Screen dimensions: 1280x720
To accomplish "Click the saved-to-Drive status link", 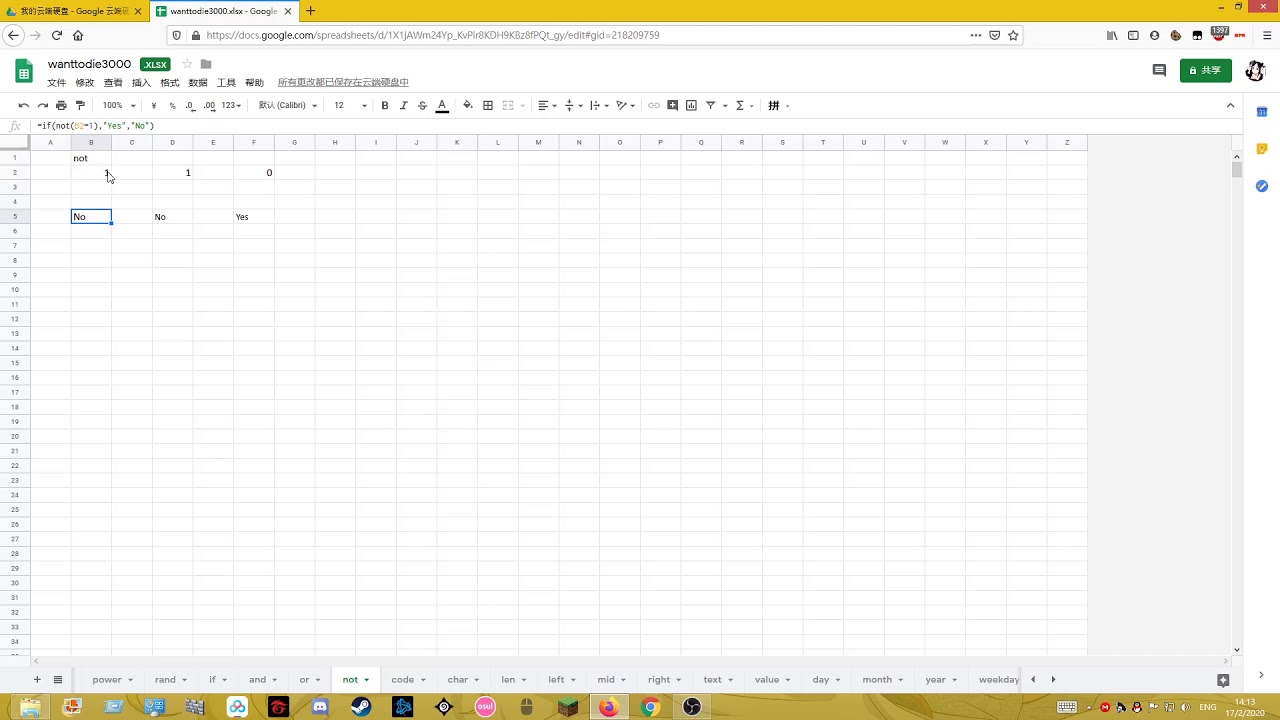I will (x=343, y=82).
